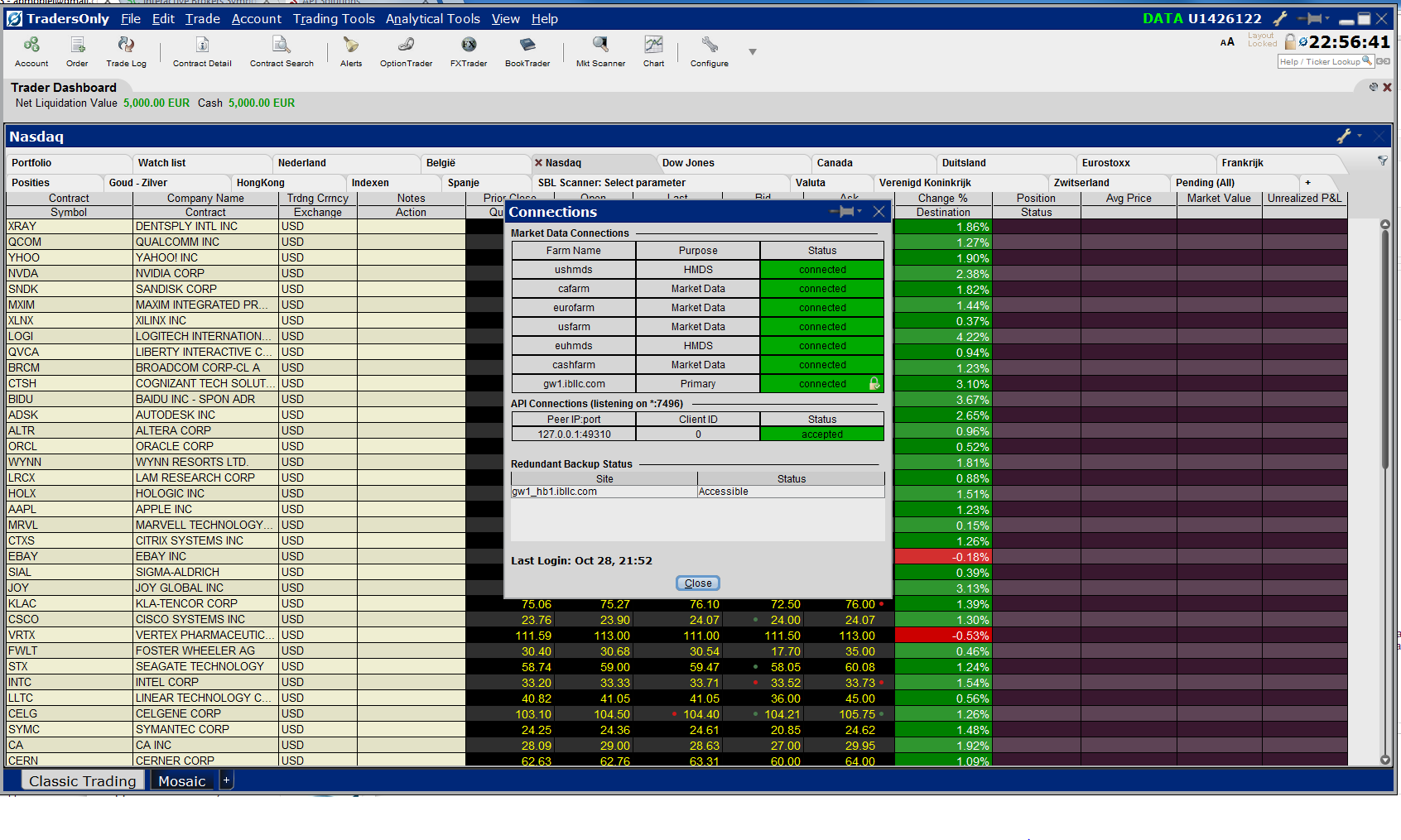Screen dimensions: 1401x840
Task: Switch to the Mosaic workspace tab
Action: point(182,780)
